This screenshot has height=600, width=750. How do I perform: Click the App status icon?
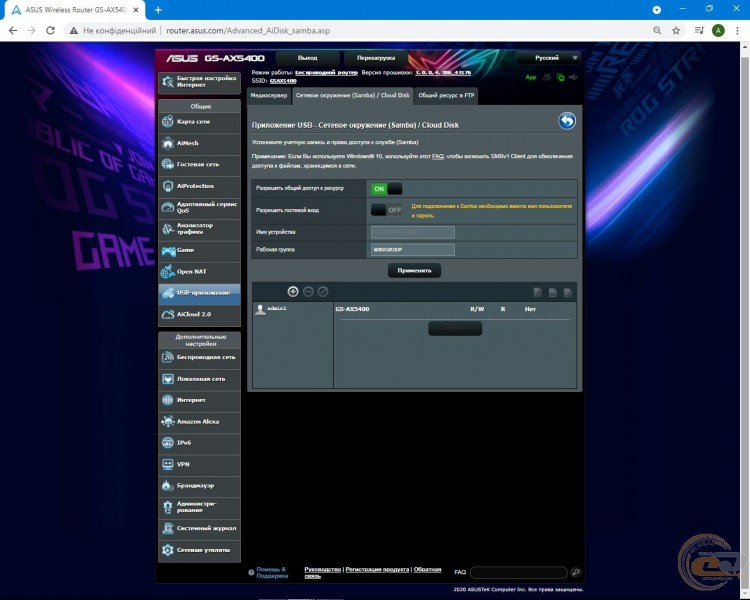coord(530,78)
